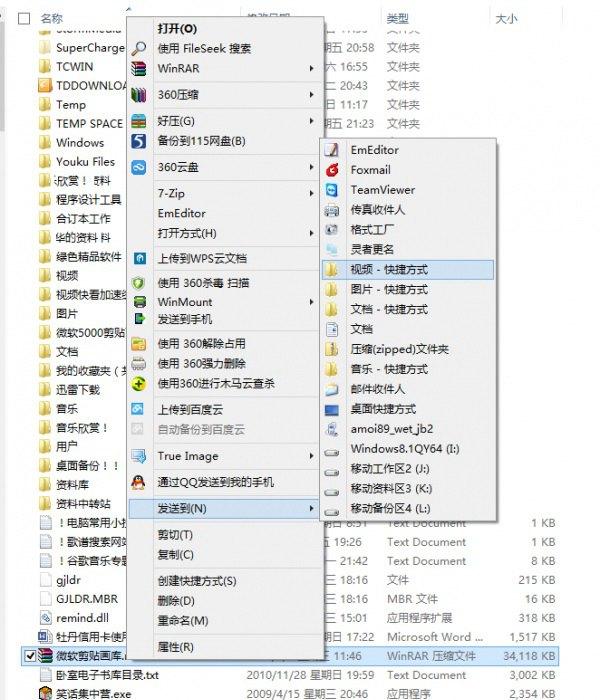Click the 好压 archive icon
The height and width of the screenshot is (700, 600).
pyautogui.click(x=138, y=121)
